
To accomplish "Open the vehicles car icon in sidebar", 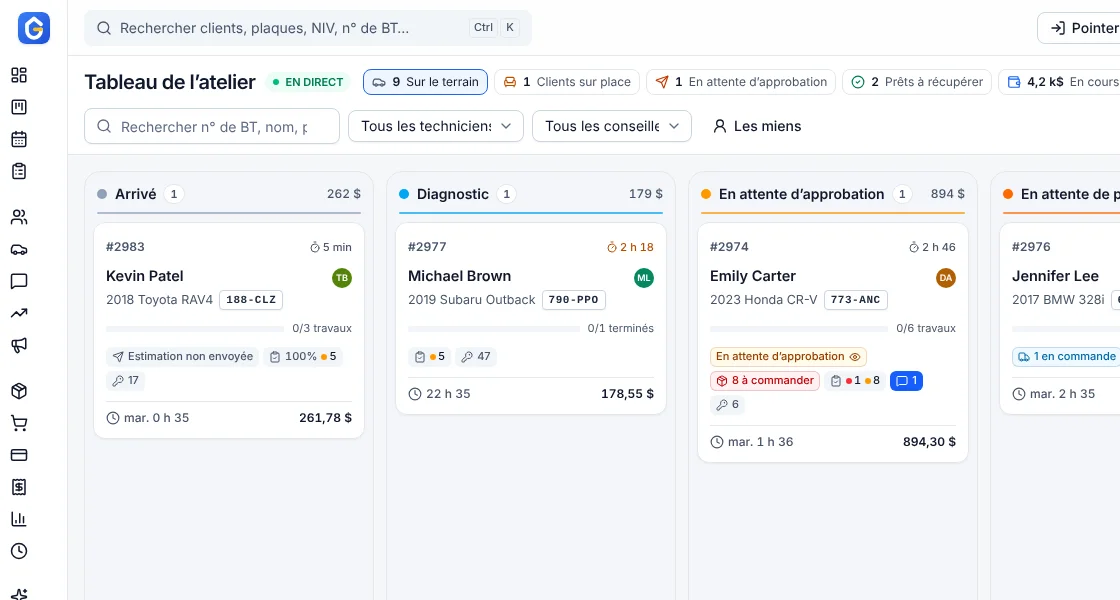I will [x=19, y=249].
